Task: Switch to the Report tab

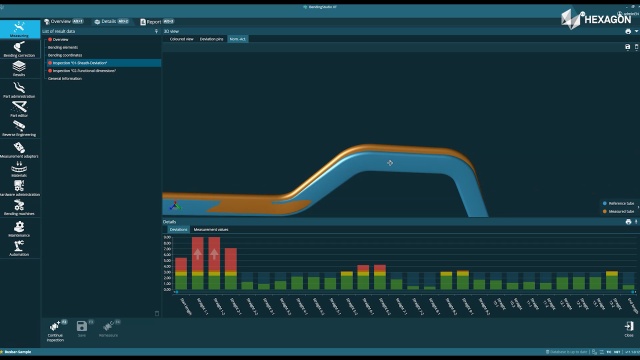Action: click(x=157, y=22)
